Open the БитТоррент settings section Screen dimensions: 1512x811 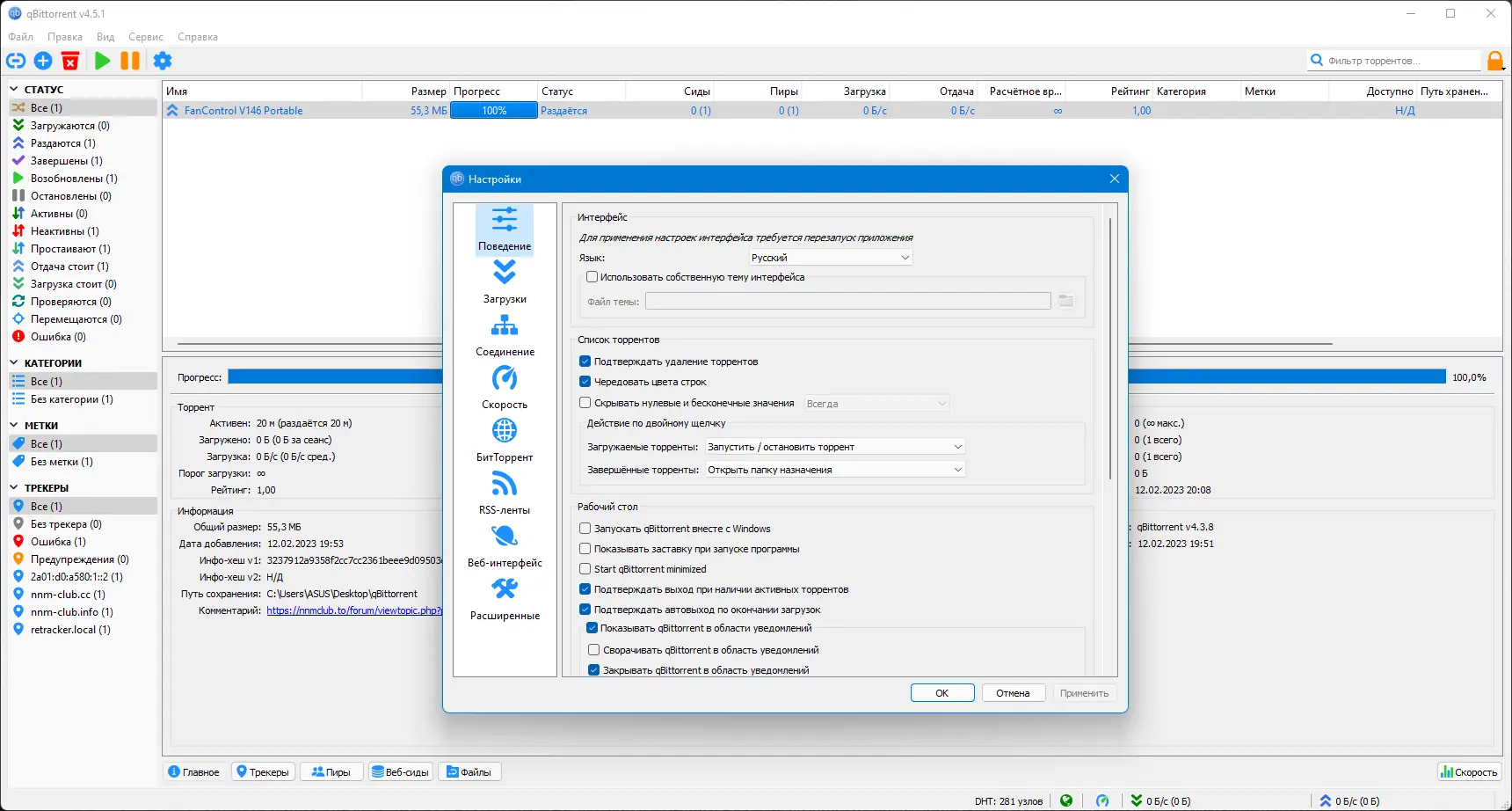[505, 442]
